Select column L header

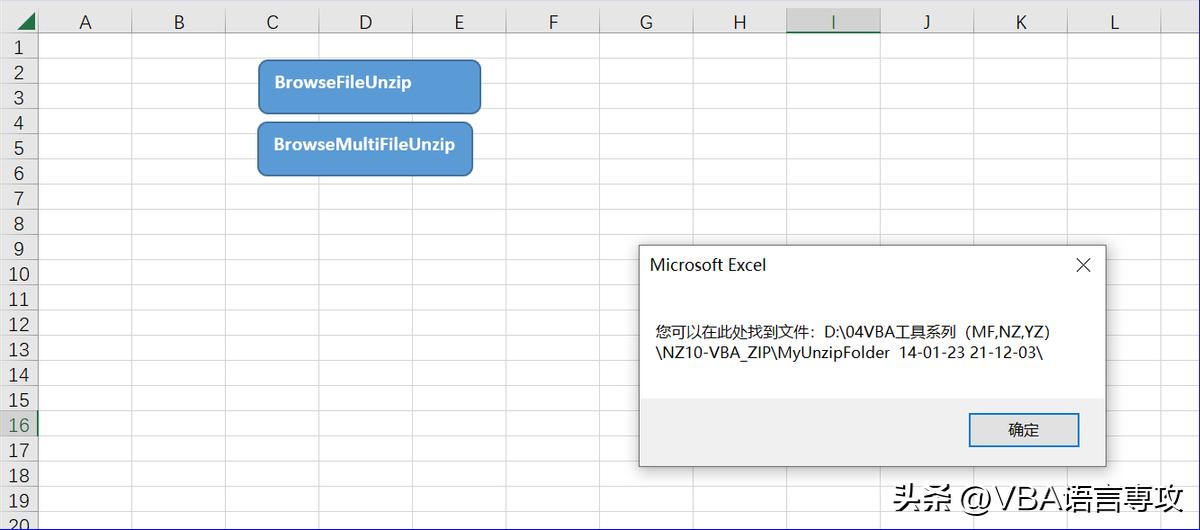(1114, 22)
